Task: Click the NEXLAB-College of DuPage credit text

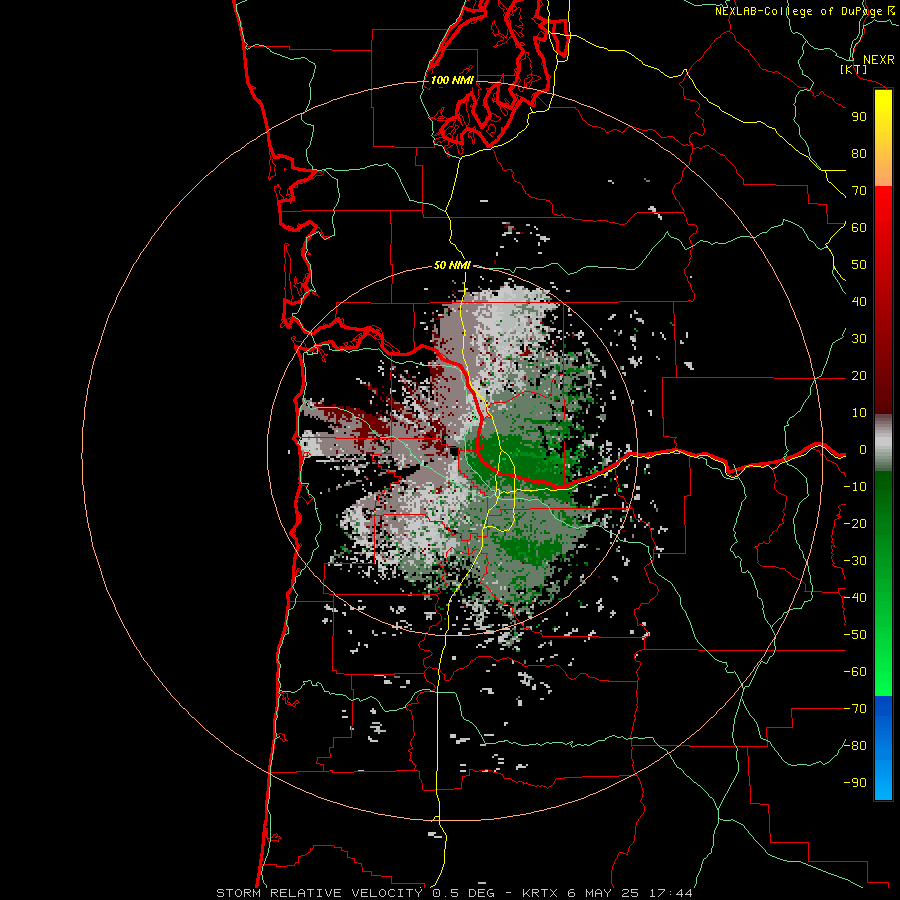Action: (x=798, y=11)
